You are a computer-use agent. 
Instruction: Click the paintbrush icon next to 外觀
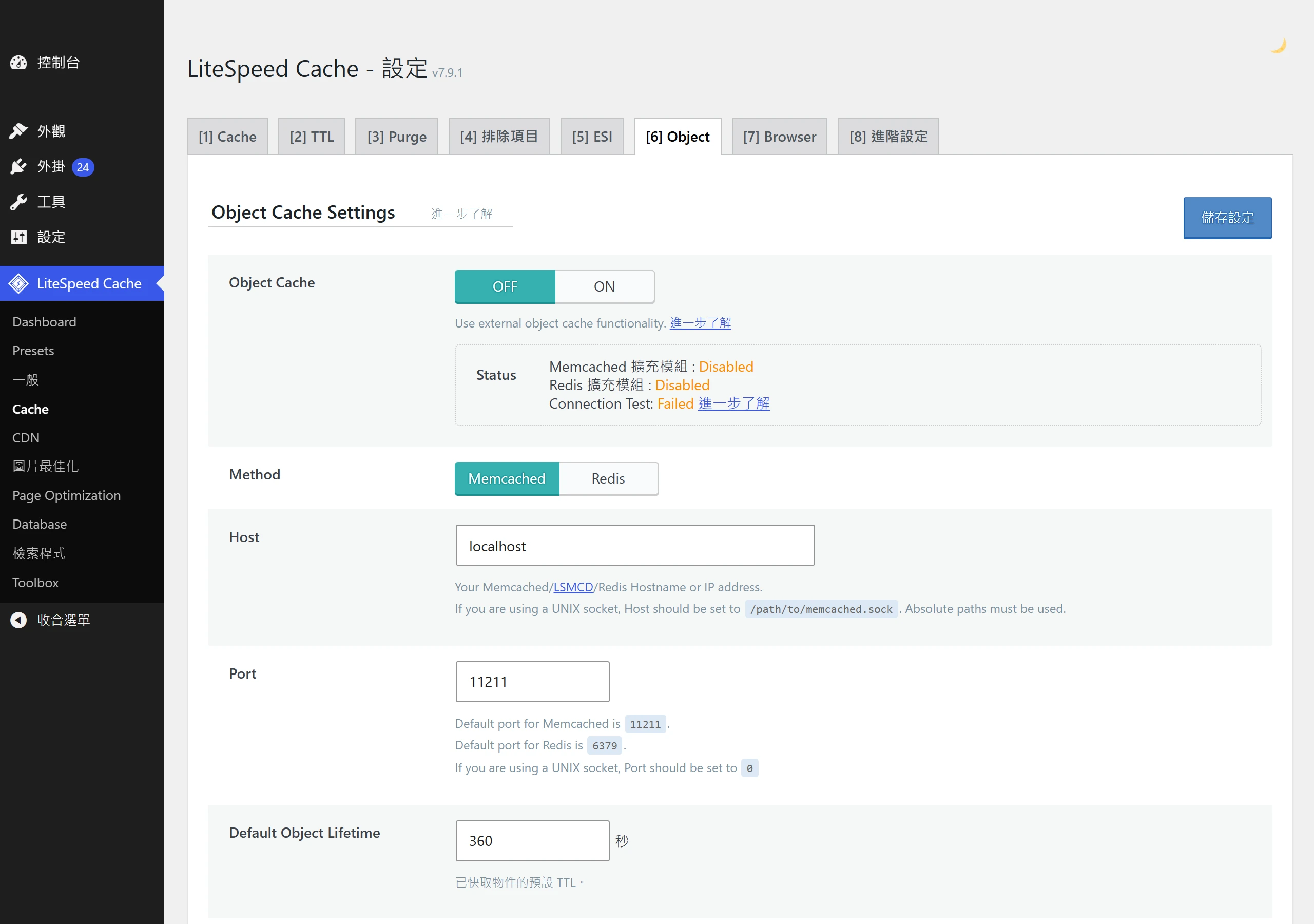click(x=18, y=131)
